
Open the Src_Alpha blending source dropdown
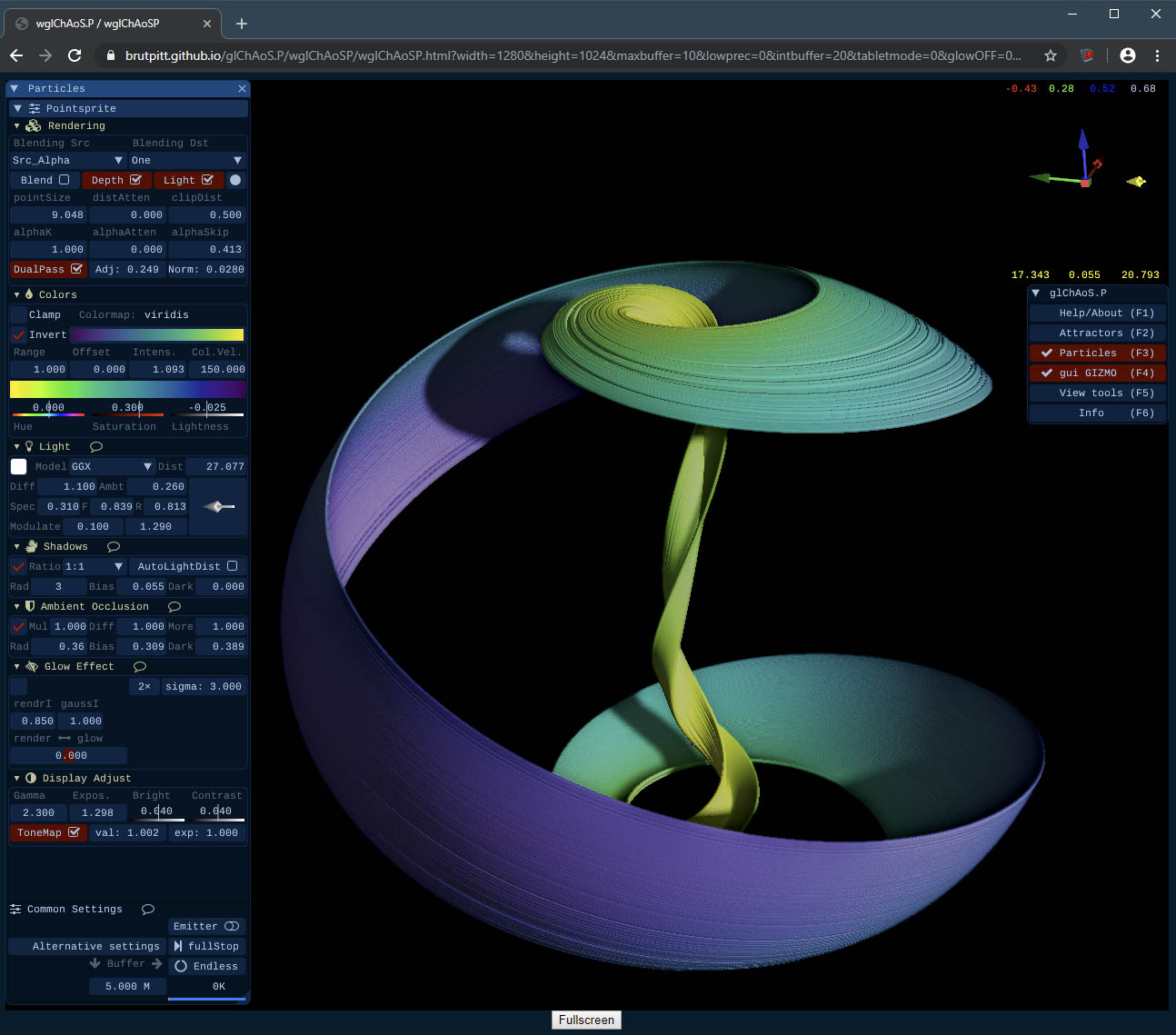68,160
